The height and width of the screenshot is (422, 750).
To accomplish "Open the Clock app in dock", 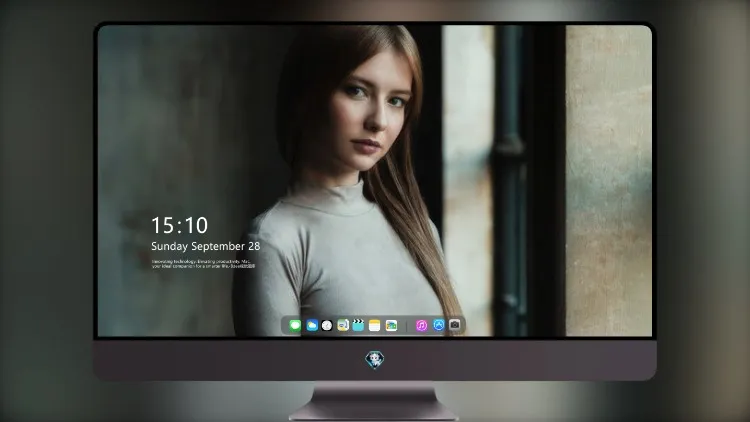I will 327,325.
